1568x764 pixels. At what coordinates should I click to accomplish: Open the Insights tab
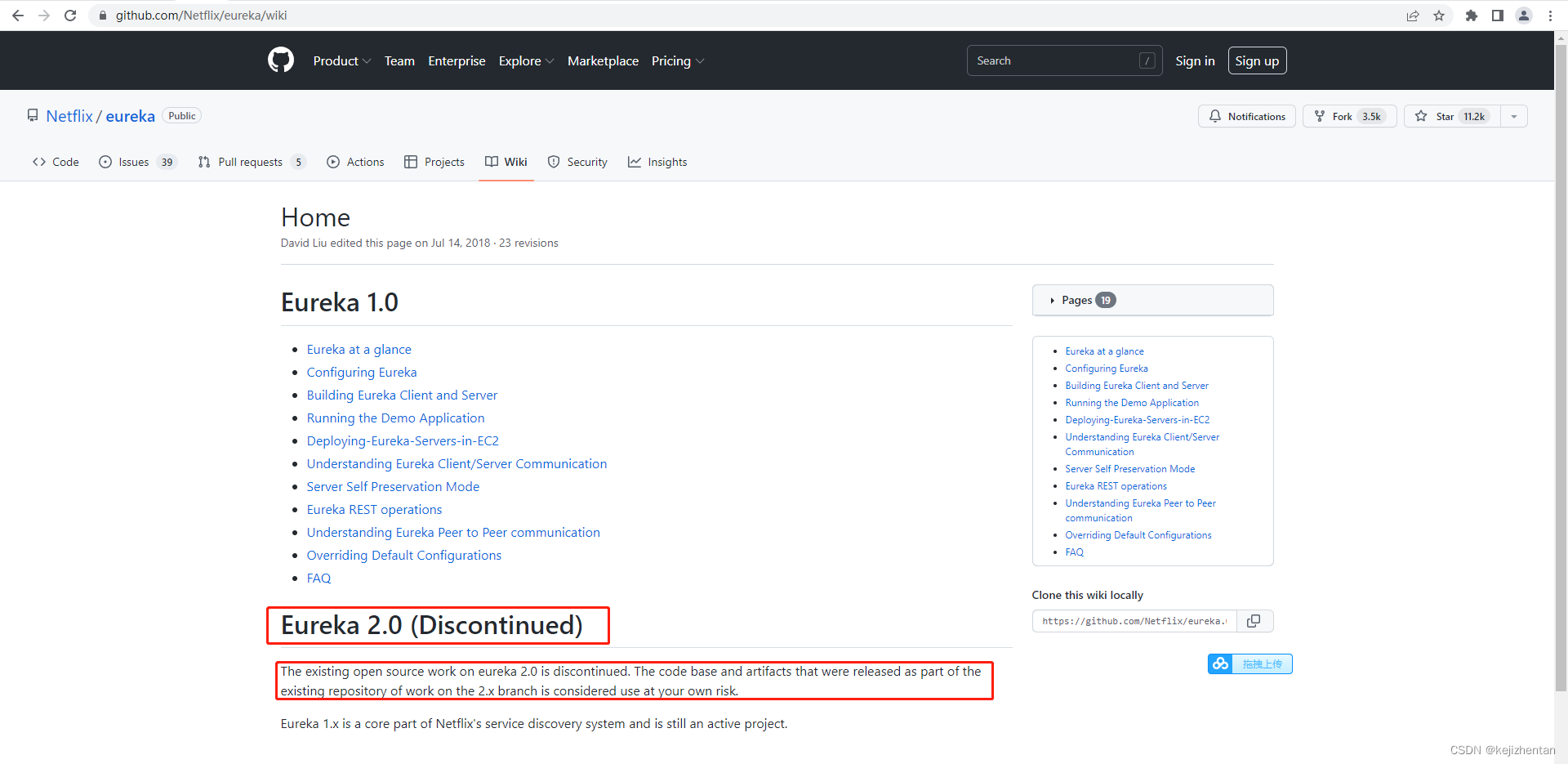(657, 162)
